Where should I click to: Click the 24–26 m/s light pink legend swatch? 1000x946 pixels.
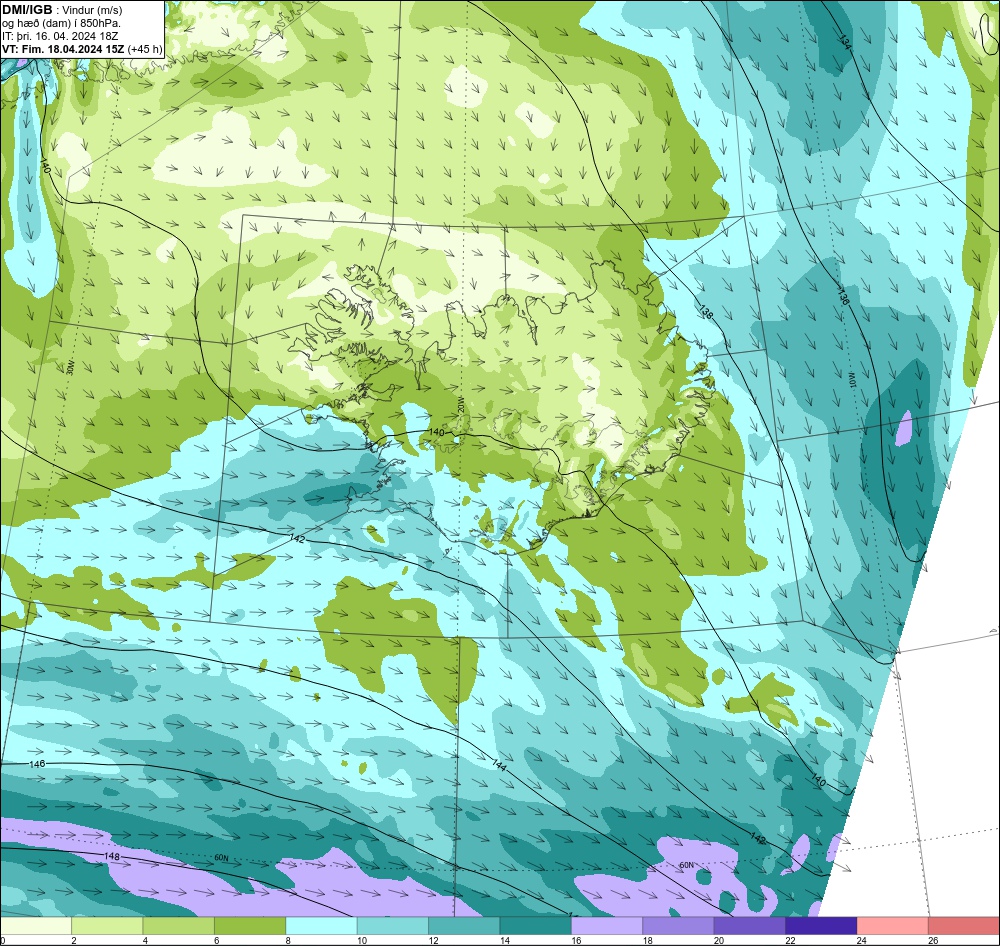(893, 925)
